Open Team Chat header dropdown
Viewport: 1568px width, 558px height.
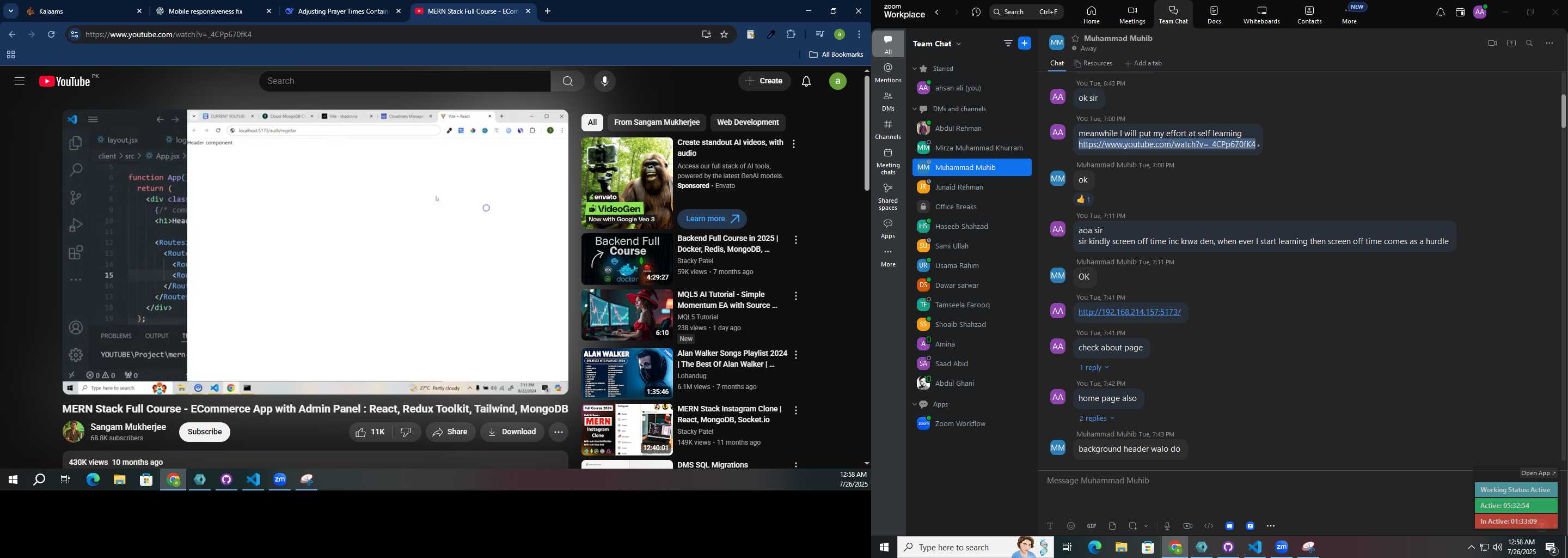pyautogui.click(x=959, y=44)
